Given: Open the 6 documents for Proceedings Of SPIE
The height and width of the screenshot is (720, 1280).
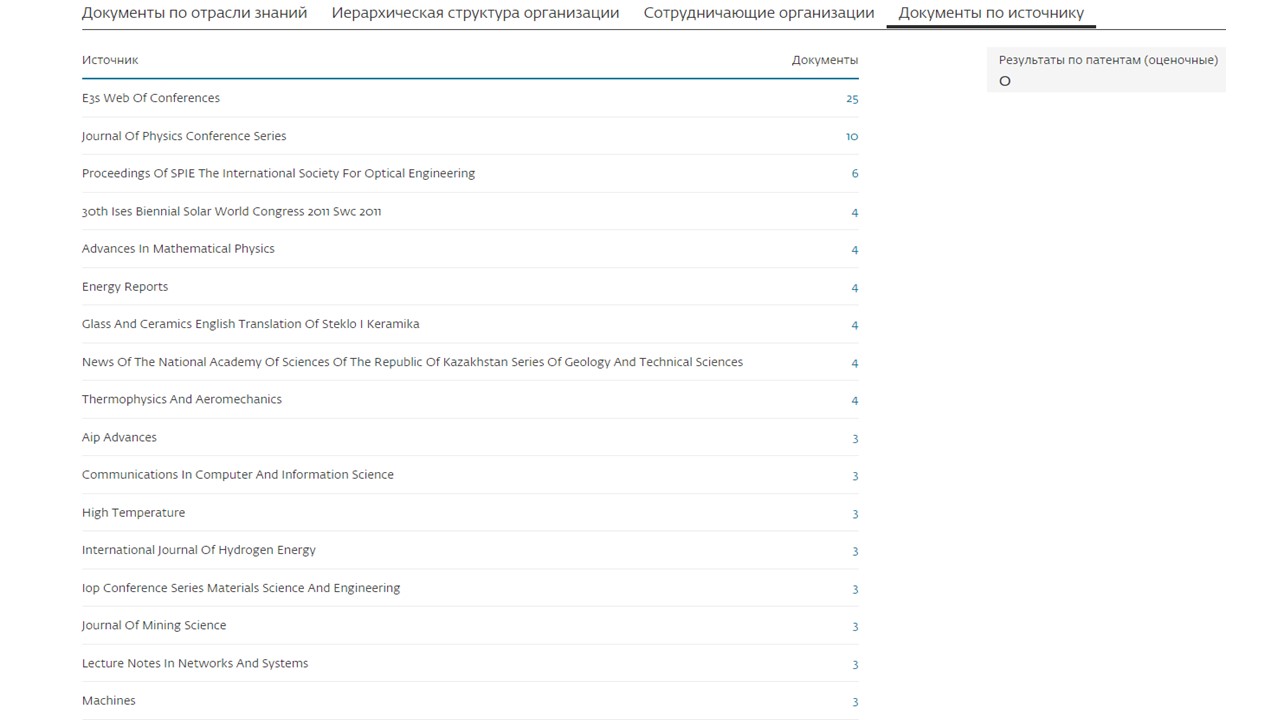Looking at the screenshot, I should point(854,174).
